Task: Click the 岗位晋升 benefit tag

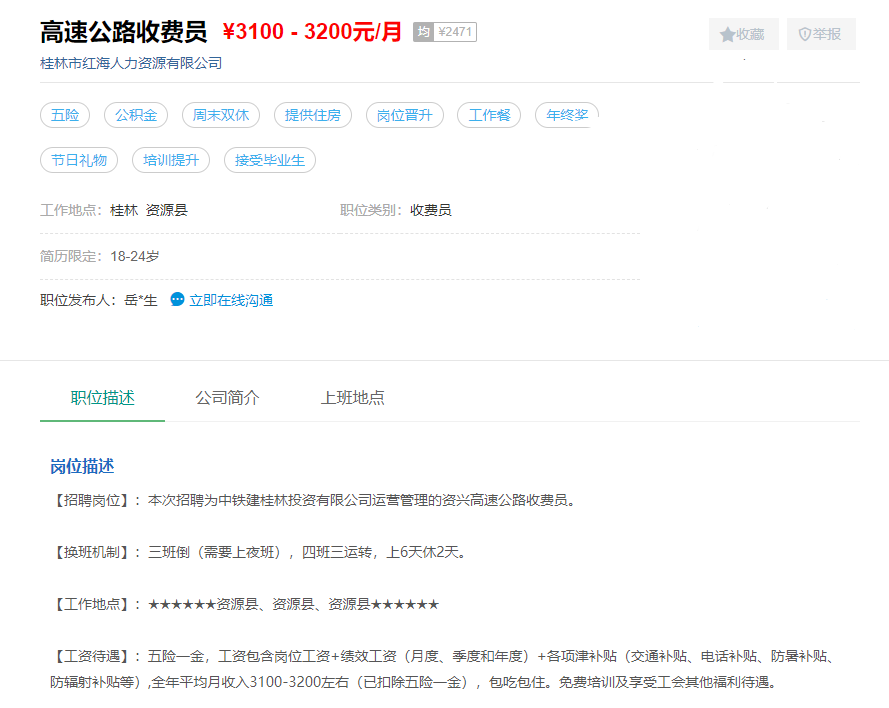Action: click(405, 115)
